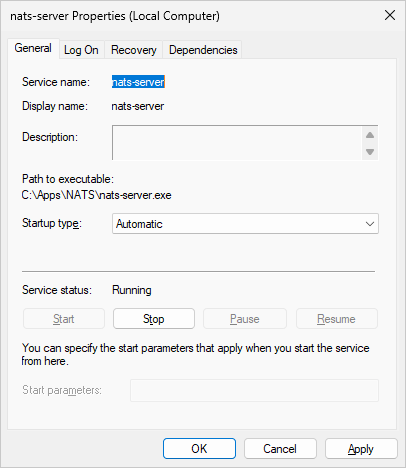Click the Description scroll down arrow

(370, 152)
